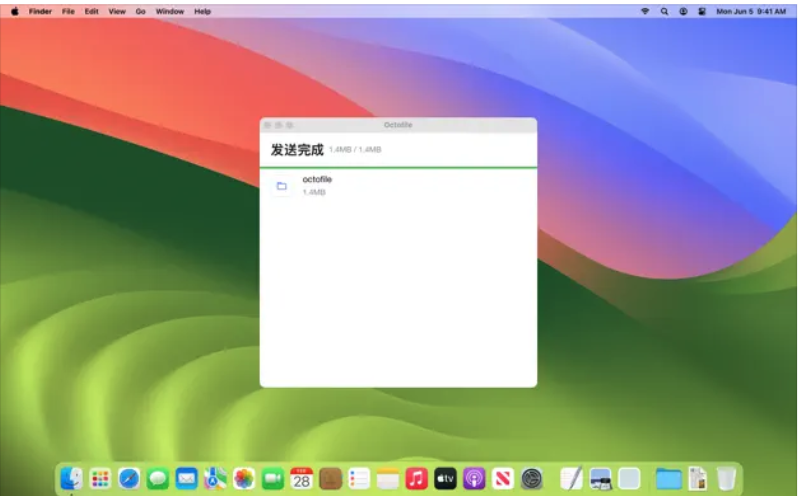Open TextEdit app in dock
This screenshot has height=496, width=798.
tap(572, 478)
